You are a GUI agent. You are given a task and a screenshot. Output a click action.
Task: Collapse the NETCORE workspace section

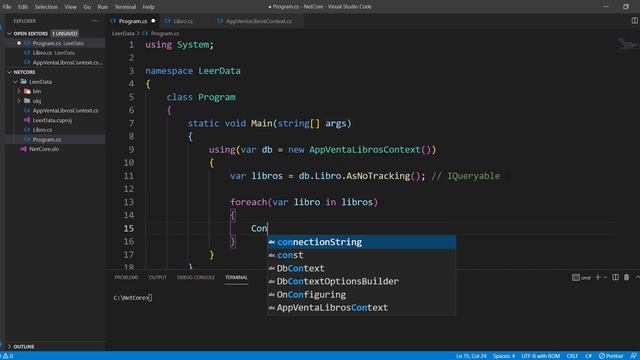9,72
